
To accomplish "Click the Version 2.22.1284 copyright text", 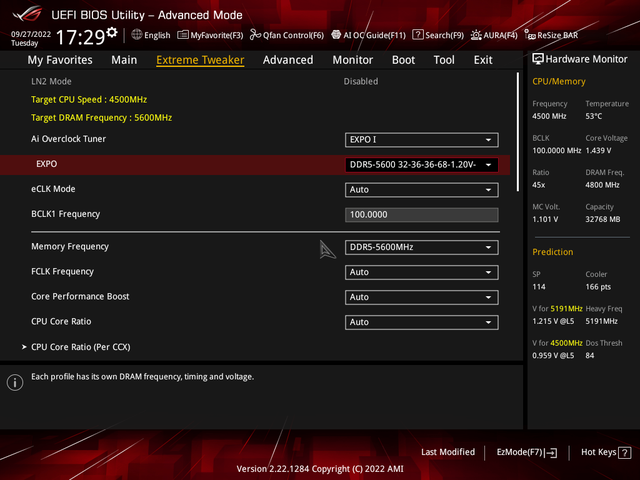I will click(x=320, y=469).
